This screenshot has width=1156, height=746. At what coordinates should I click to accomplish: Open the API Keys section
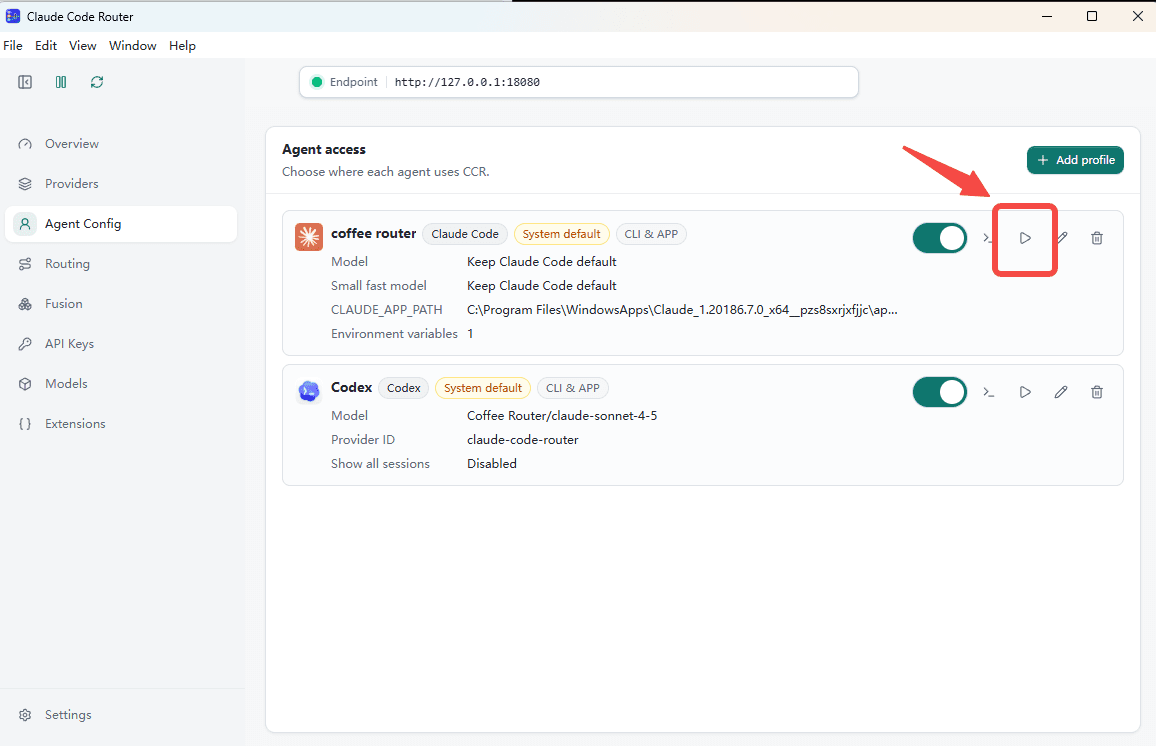(x=121, y=344)
